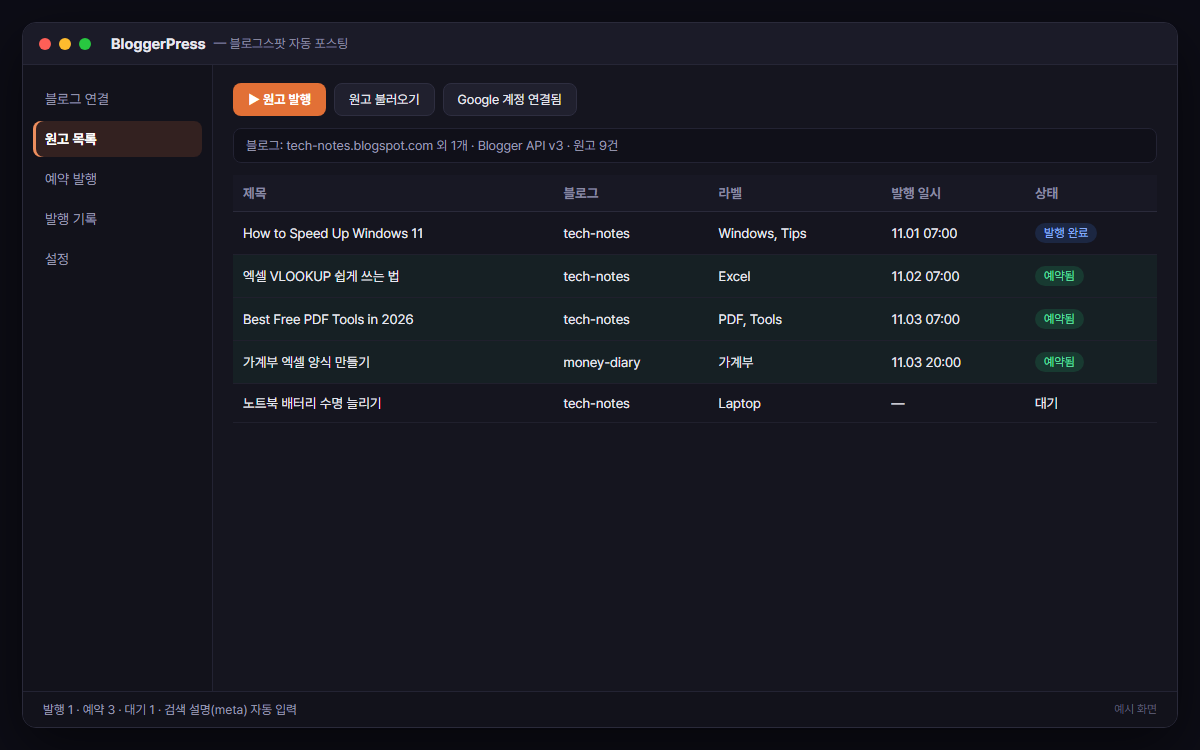
Task: Click the Windows, Tips label cell
Action: (x=762, y=233)
